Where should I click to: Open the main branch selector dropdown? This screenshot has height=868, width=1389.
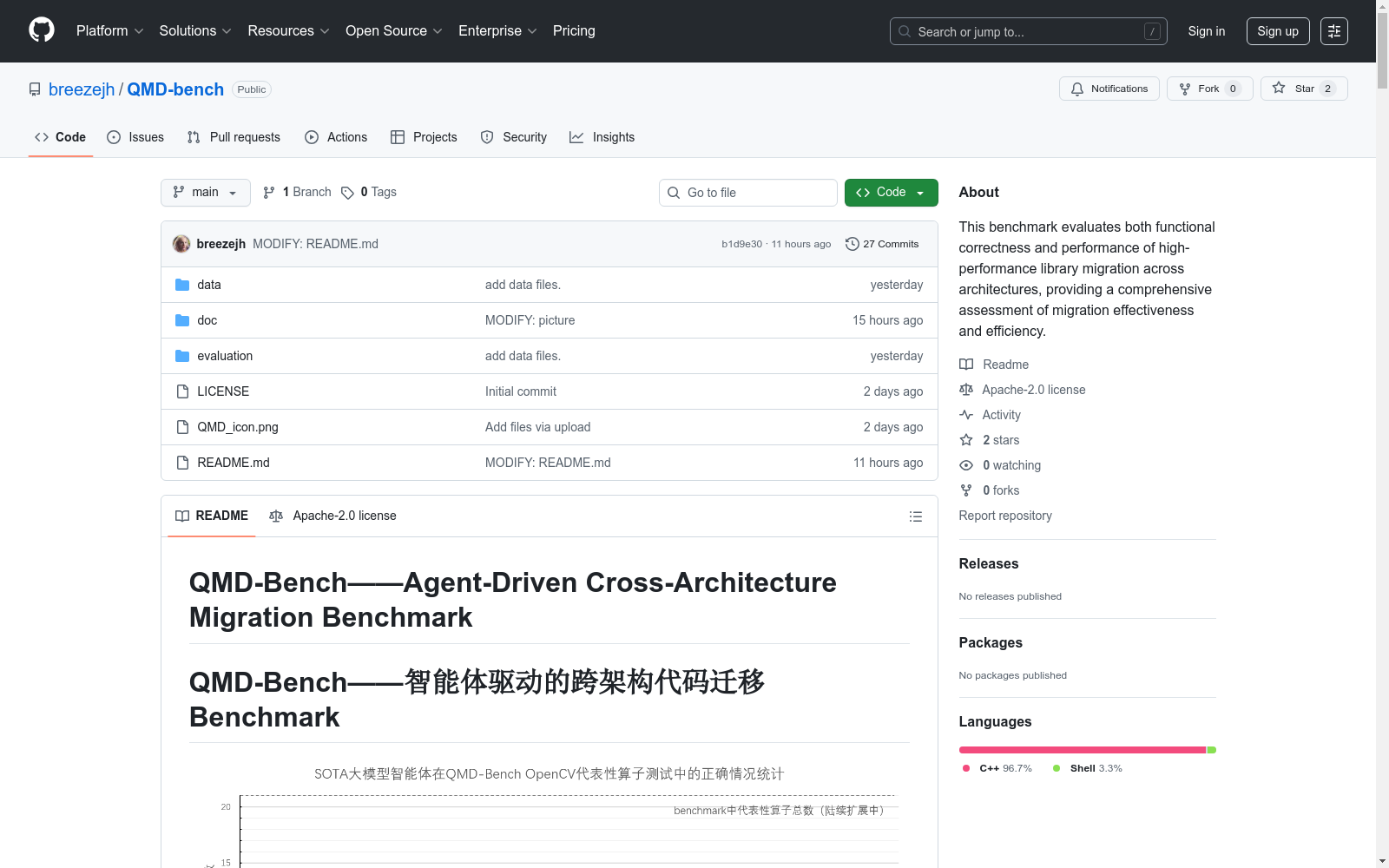(206, 193)
